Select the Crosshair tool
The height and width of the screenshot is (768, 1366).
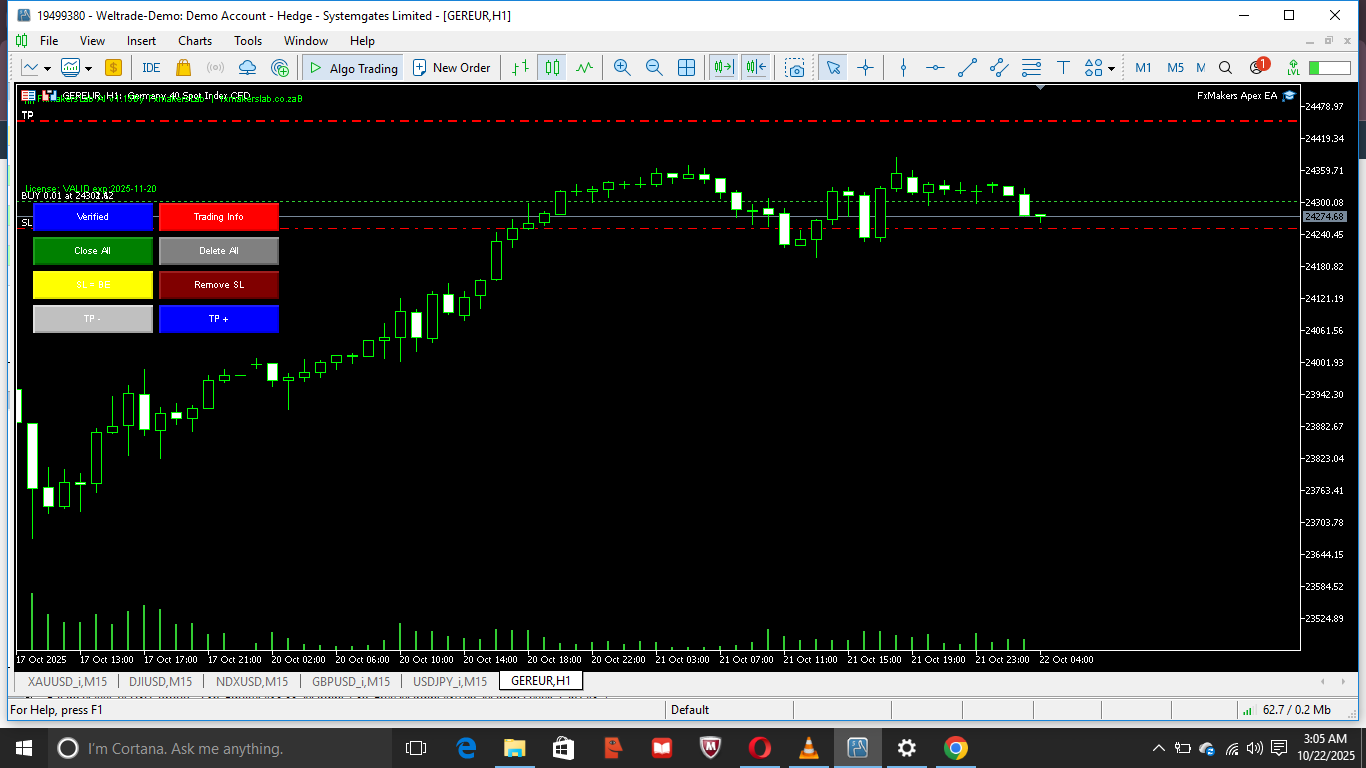point(866,67)
